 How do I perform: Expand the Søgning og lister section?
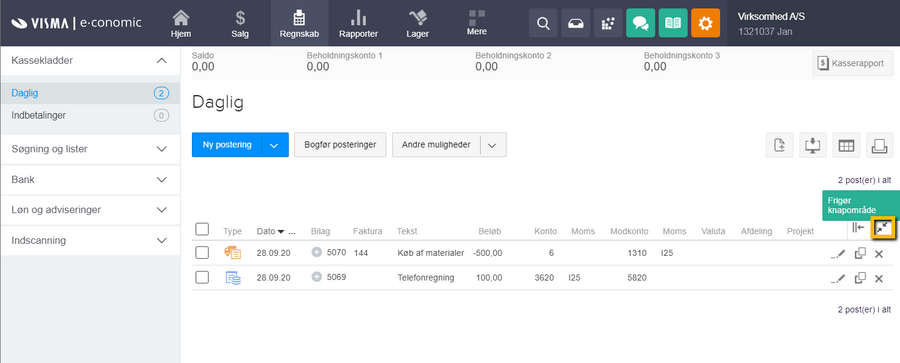pos(90,149)
